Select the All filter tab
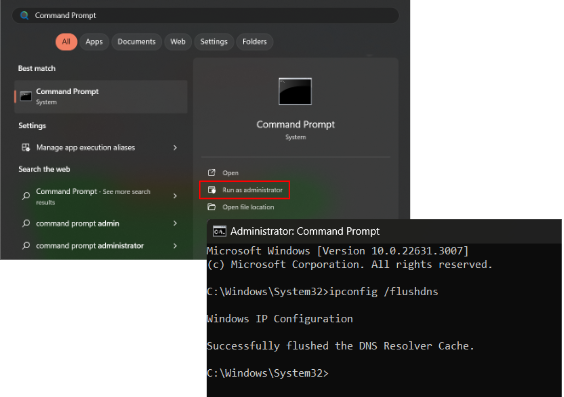564x397 pixels. coord(66,42)
